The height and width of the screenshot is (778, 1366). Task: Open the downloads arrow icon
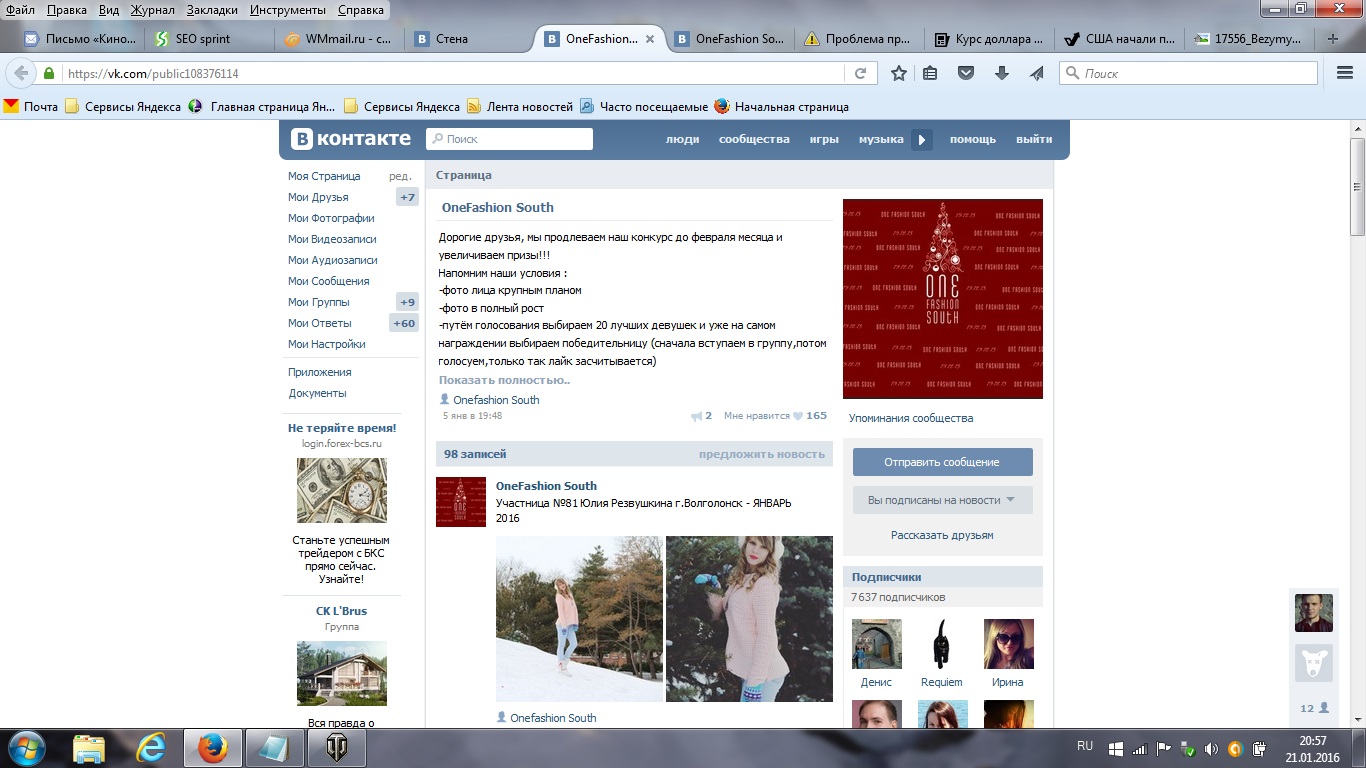coord(1002,73)
